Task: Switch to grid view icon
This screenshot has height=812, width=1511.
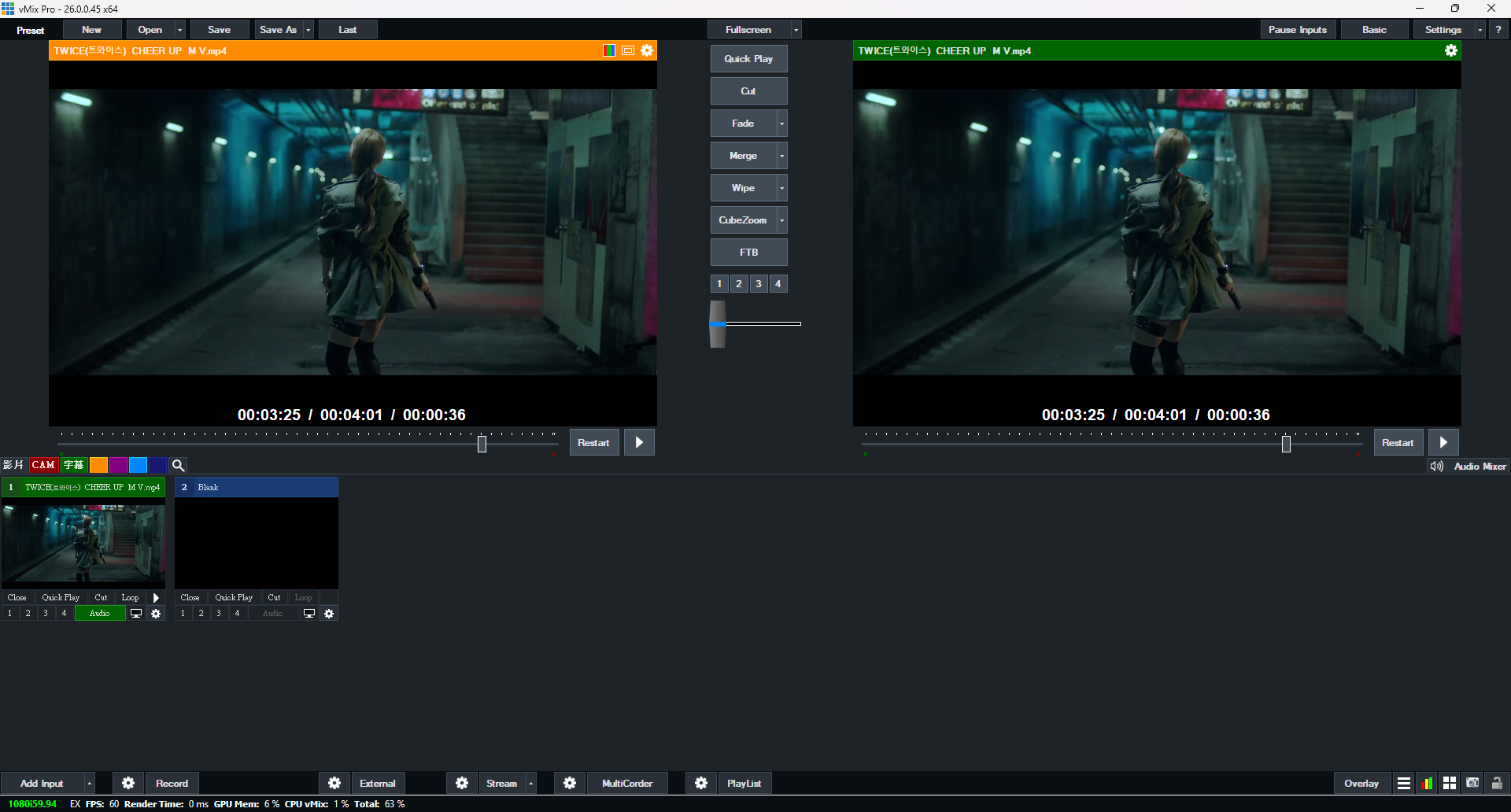Action: pos(1450,783)
